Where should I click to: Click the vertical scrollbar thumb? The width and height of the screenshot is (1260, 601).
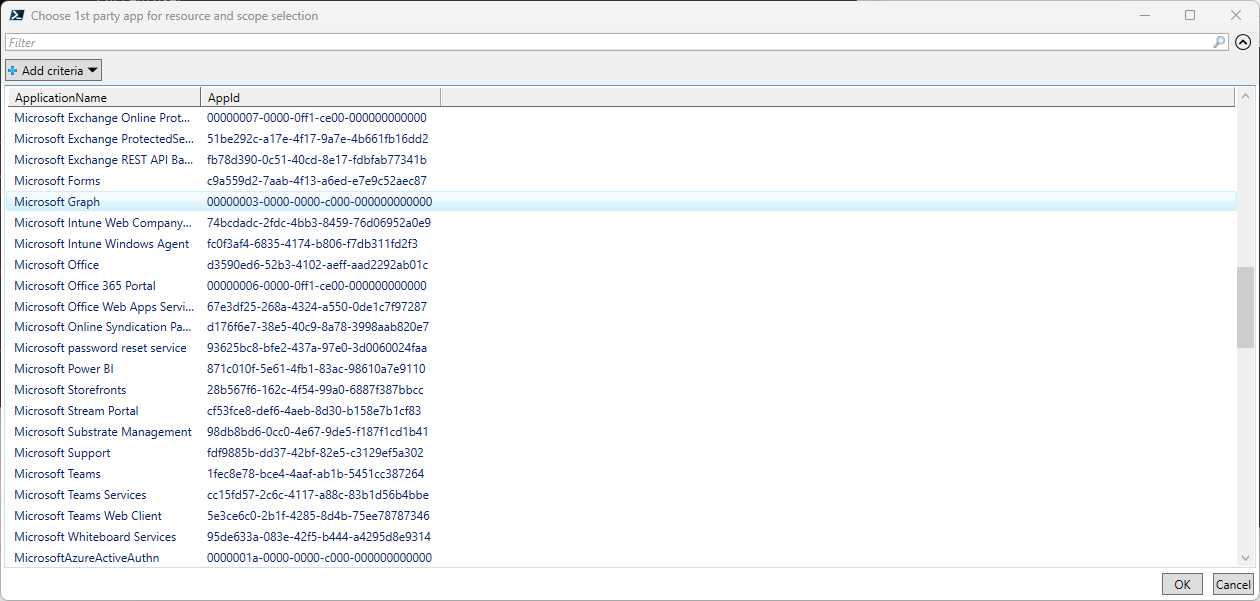[x=1245, y=307]
